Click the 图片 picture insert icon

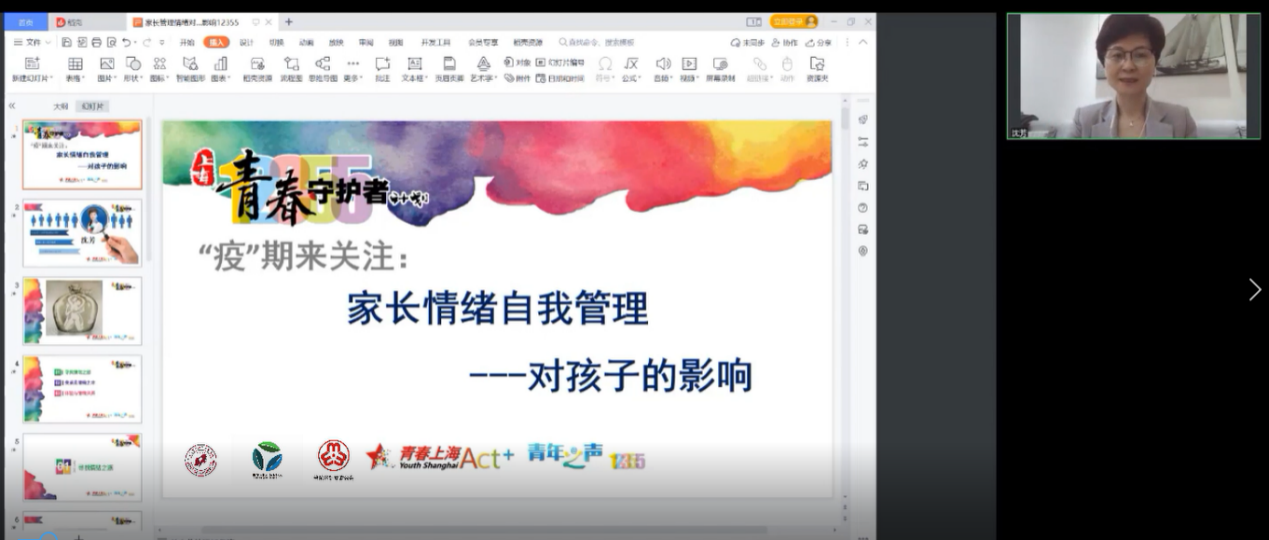106,64
